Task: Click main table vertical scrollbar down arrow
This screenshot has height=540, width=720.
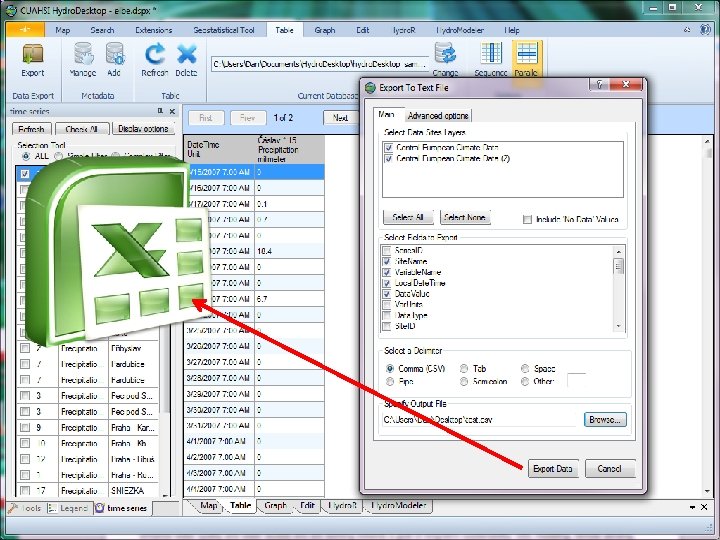Action: point(707,491)
